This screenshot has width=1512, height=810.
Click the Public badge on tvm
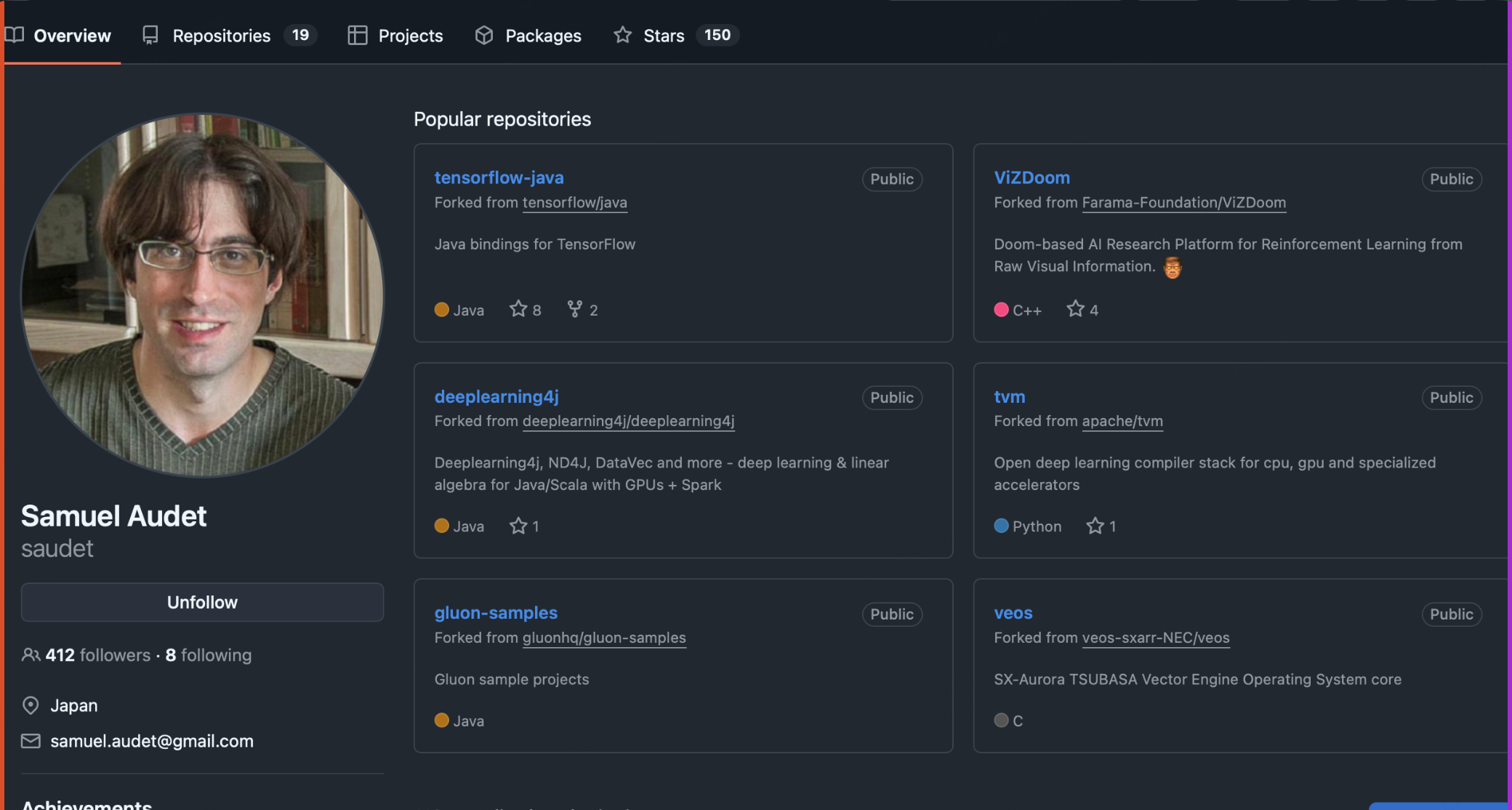point(1452,398)
